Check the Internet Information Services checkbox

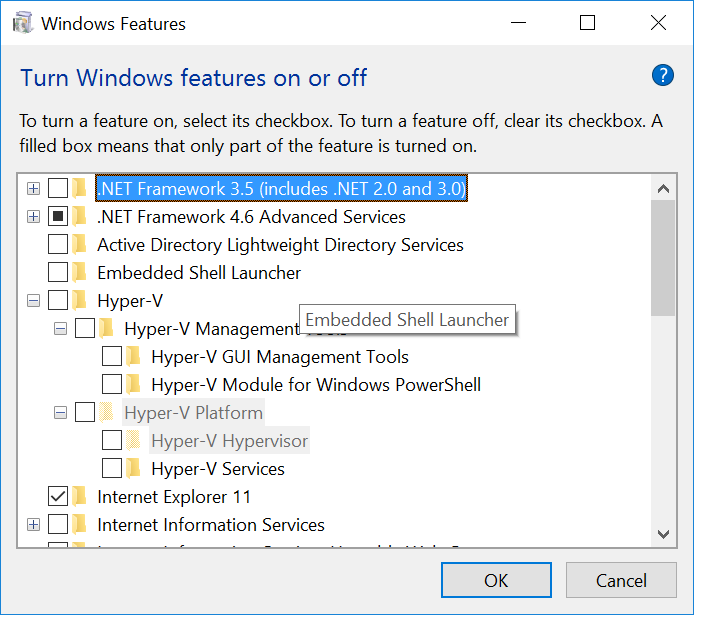point(58,524)
